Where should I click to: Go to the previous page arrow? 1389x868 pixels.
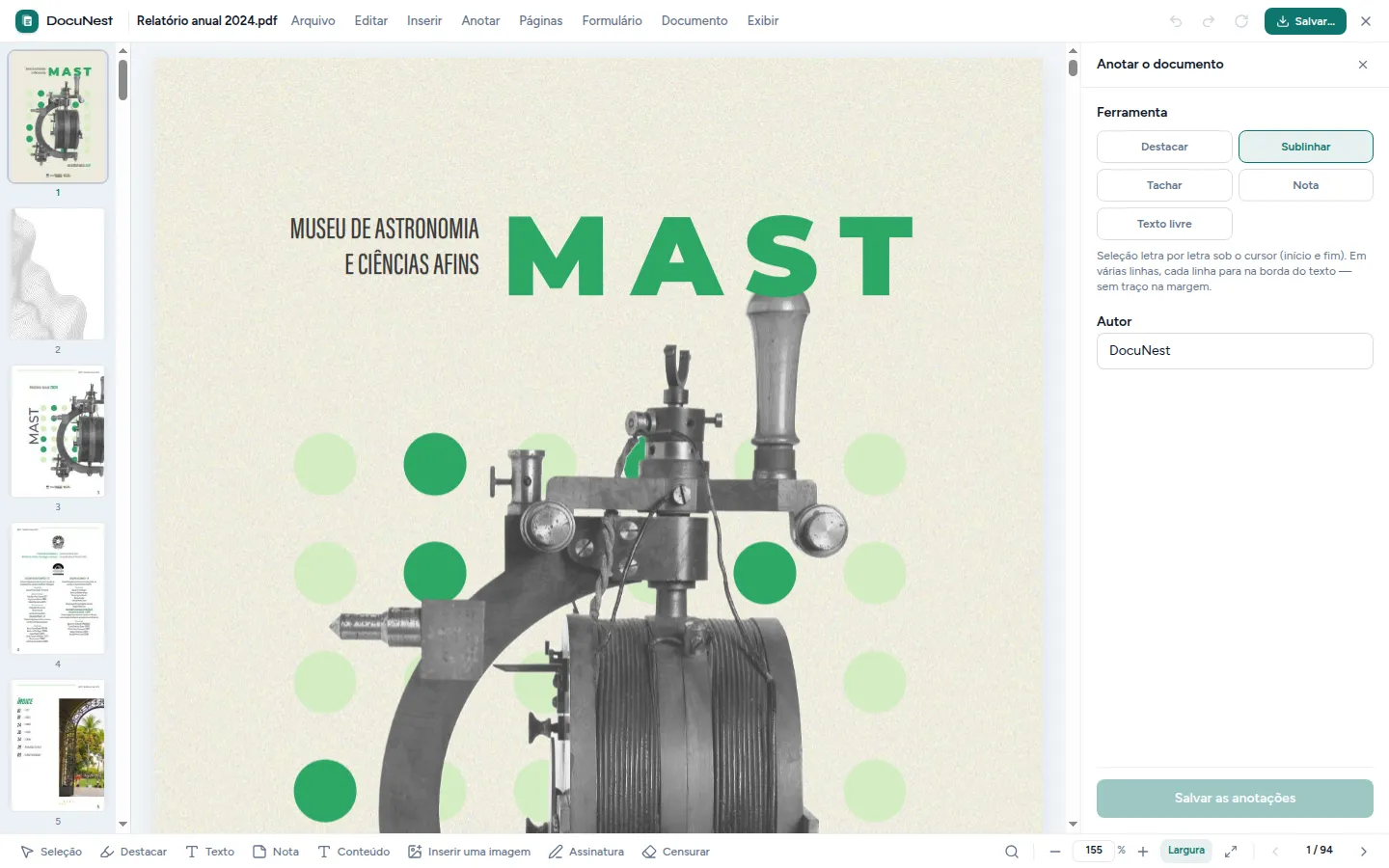pos(1275,852)
